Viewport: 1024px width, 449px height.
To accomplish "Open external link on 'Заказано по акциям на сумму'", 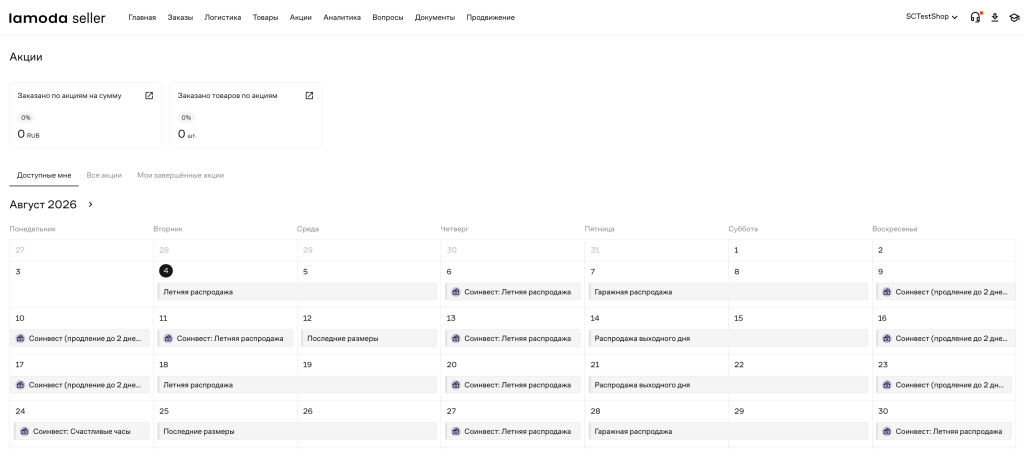I will (x=149, y=95).
